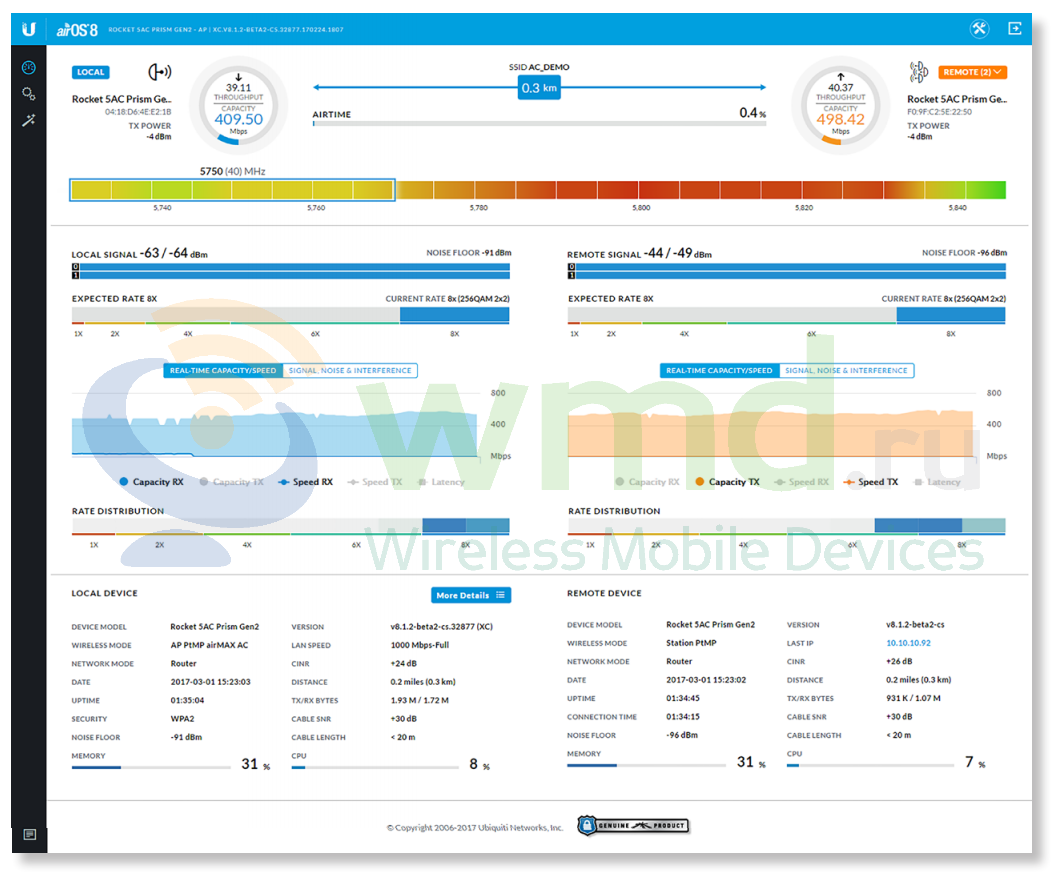Click the WPA2 security value

pos(183,719)
